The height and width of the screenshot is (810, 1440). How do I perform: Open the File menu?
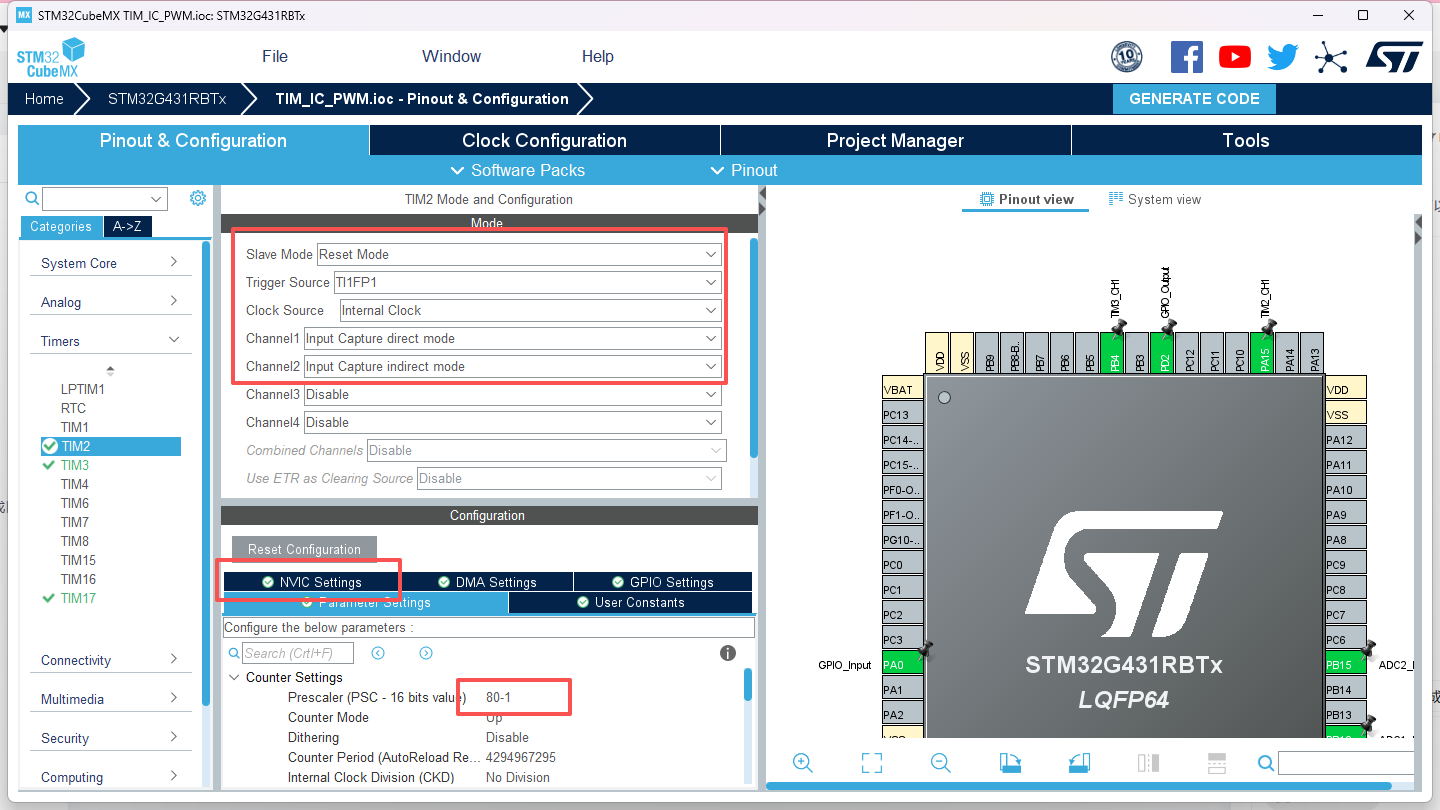(x=275, y=56)
